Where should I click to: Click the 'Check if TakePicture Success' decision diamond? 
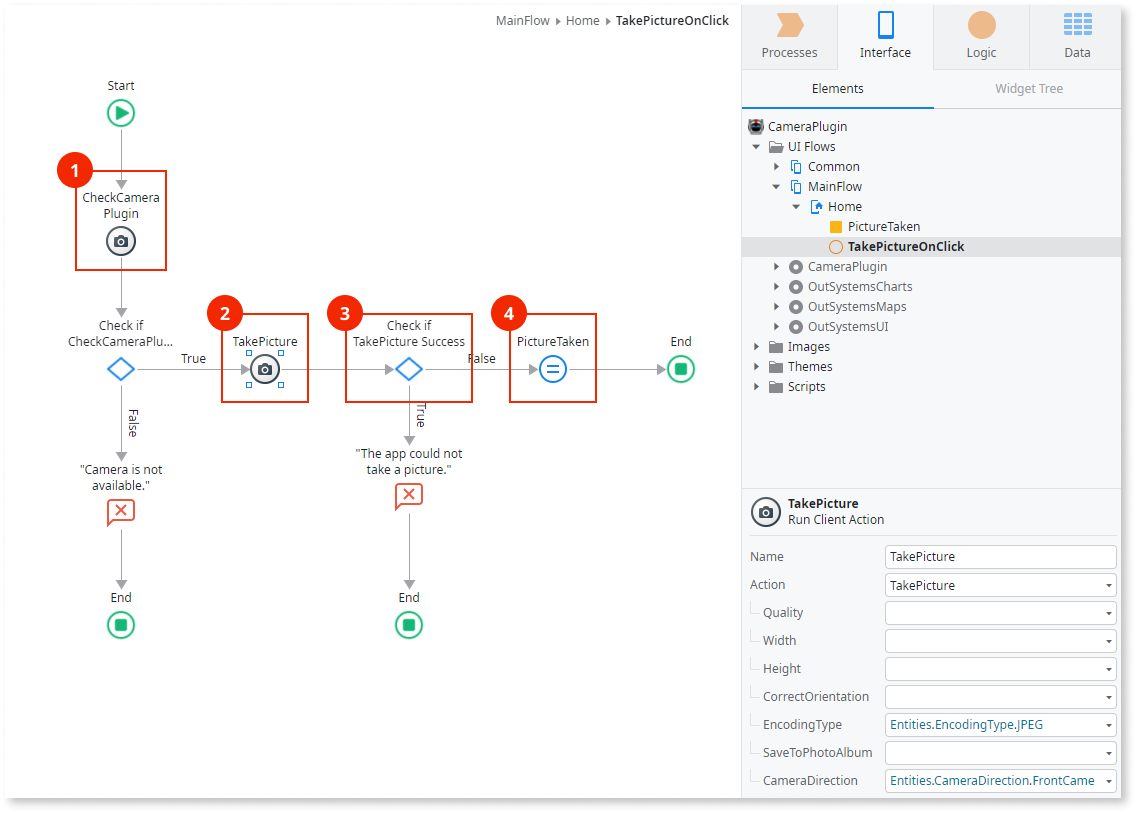click(x=408, y=369)
